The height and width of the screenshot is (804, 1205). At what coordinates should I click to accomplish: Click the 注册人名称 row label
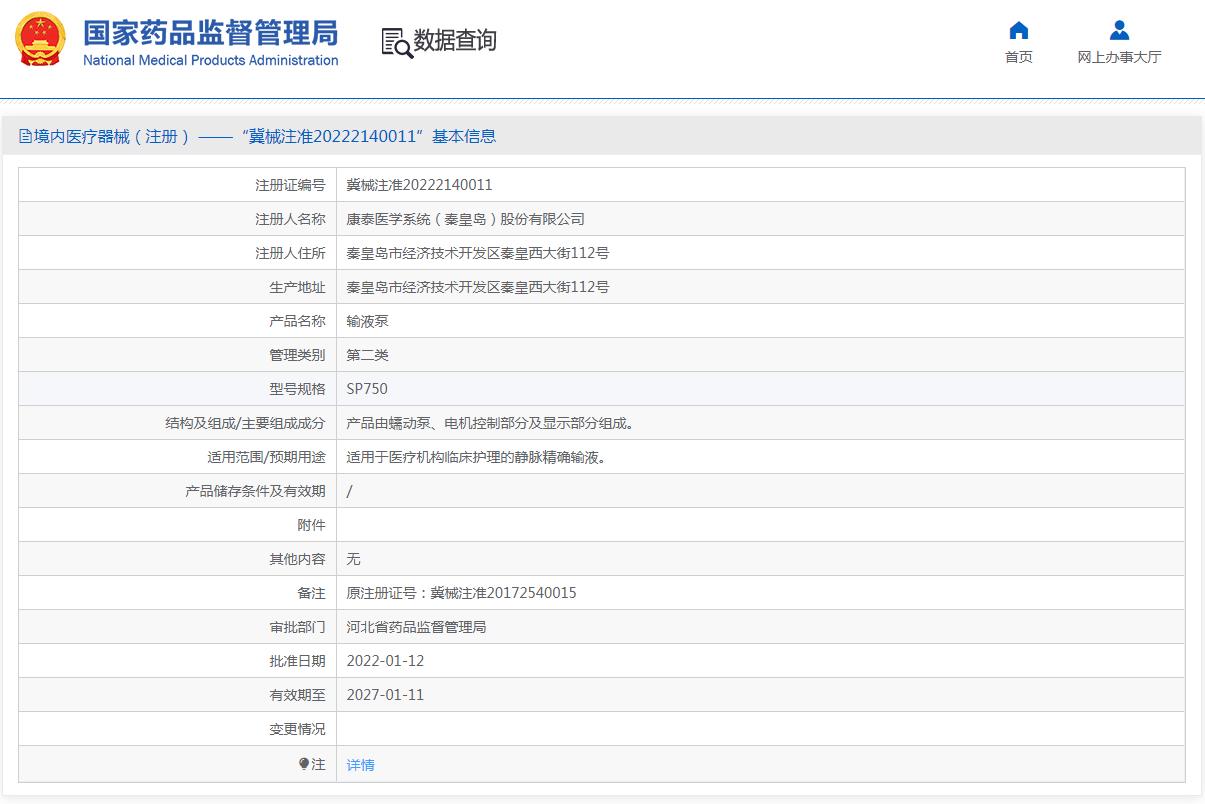tap(290, 219)
